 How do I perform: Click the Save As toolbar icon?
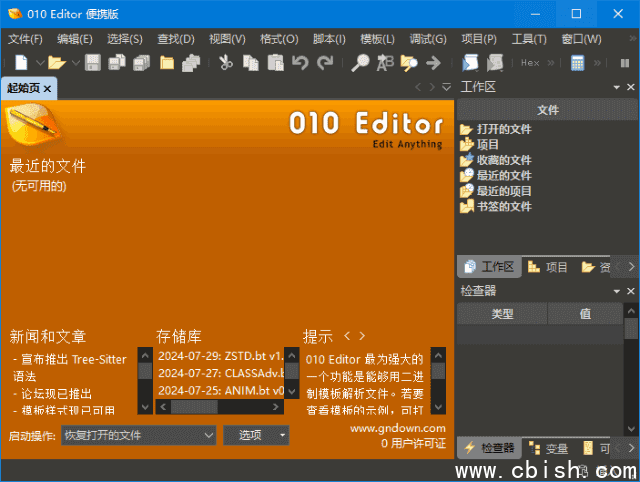point(117,63)
